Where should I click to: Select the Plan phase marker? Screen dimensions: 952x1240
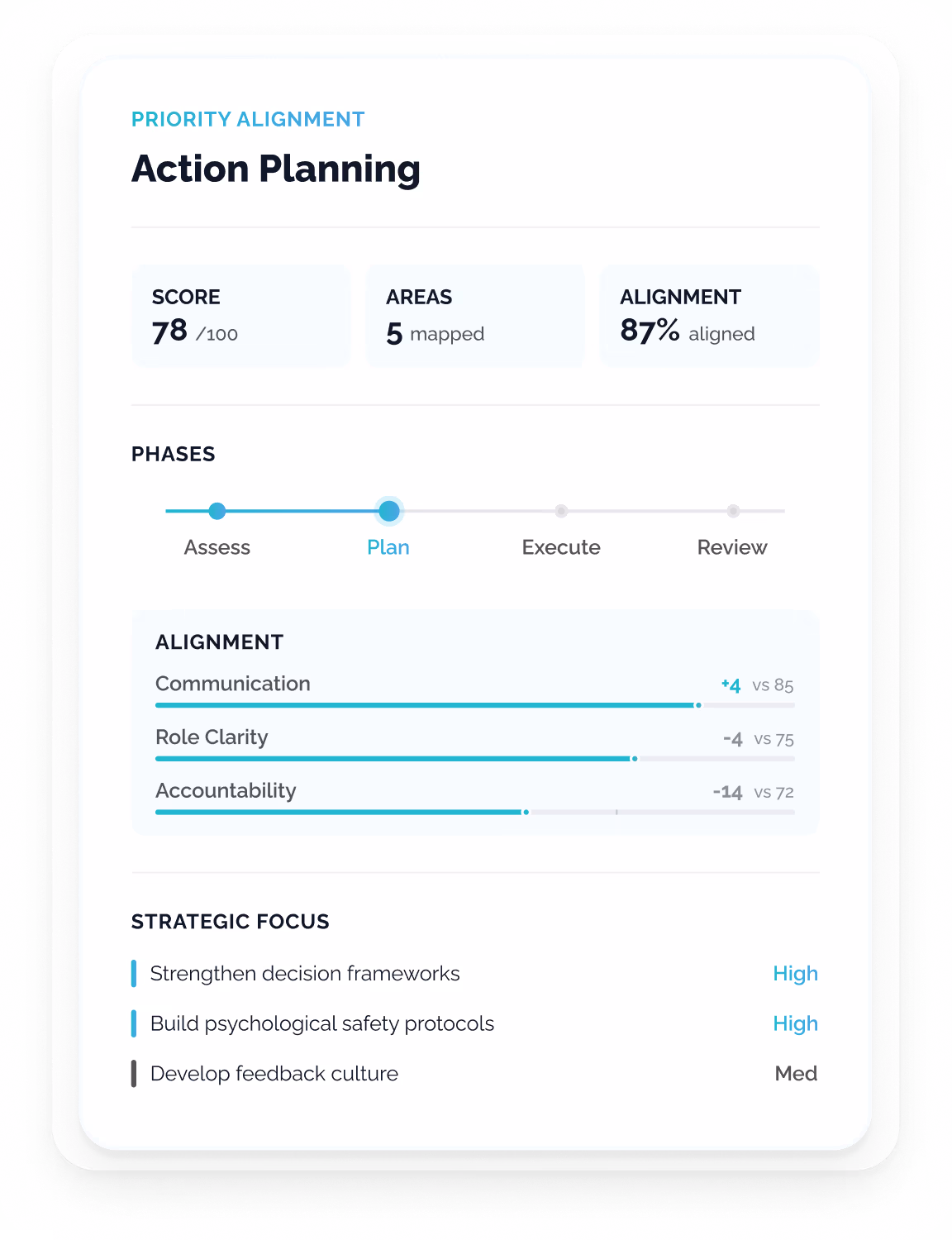[389, 511]
